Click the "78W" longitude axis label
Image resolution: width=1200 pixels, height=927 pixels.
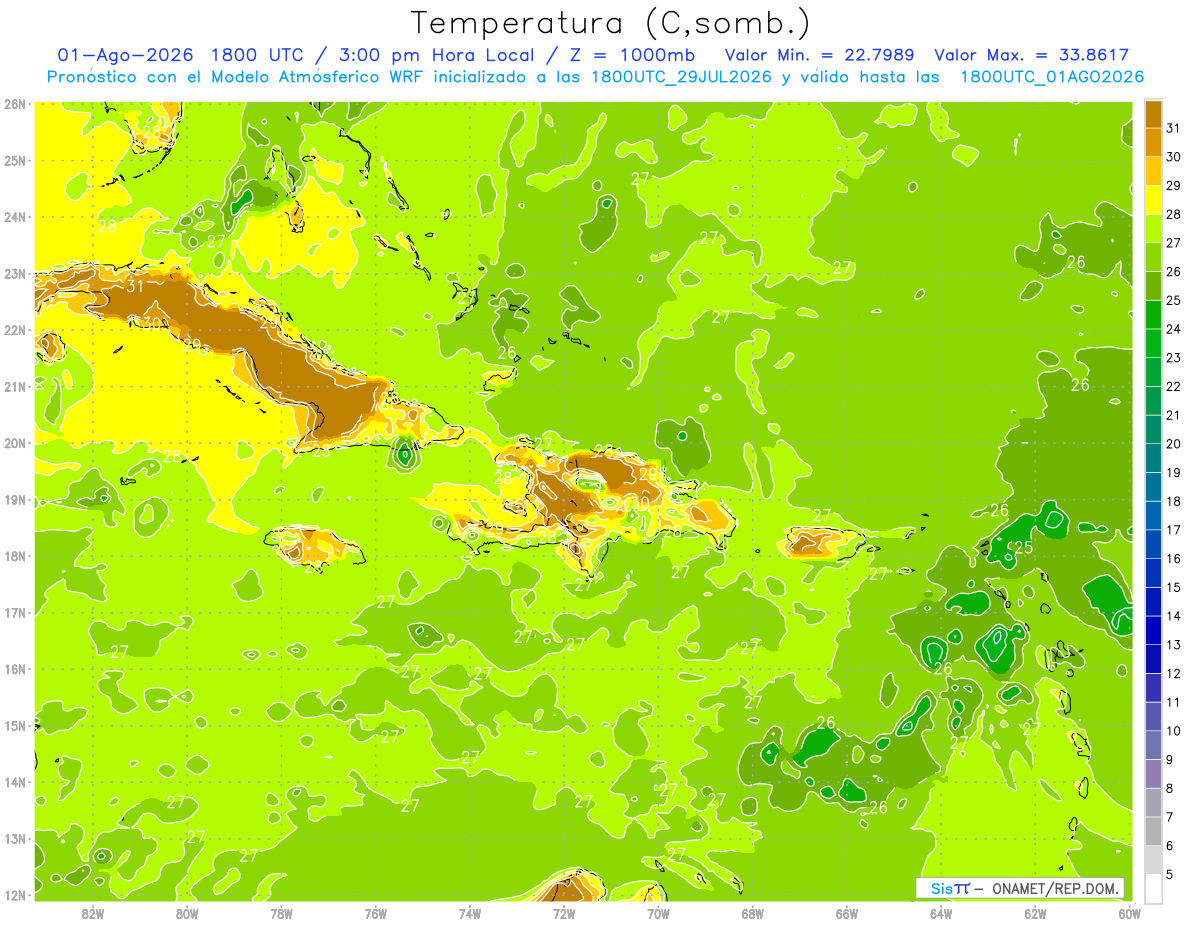[x=281, y=914]
